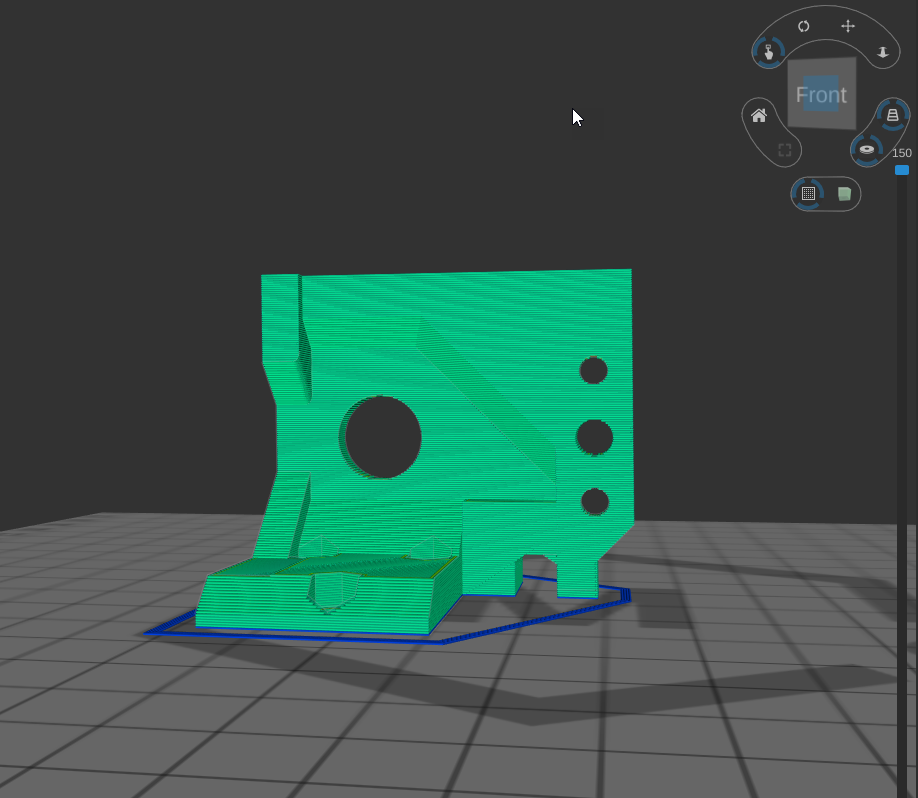The image size is (918, 798).
Task: Activate the touch gesture navigation mode
Action: [x=768, y=52]
